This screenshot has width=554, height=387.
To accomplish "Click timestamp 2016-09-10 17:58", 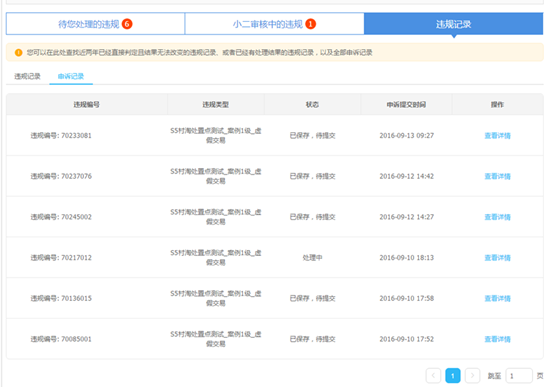I will click(x=407, y=298).
